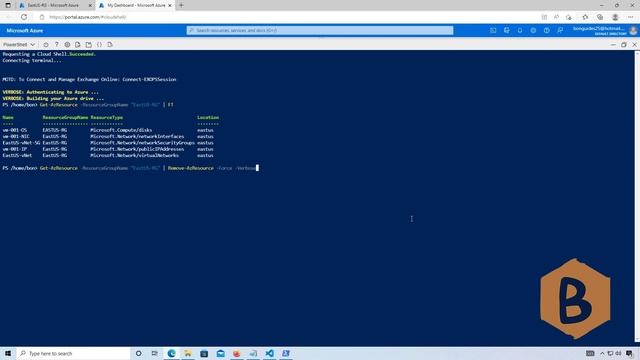The width and height of the screenshot is (640, 360).
Task: Click the web preview icon
Action: [110, 44]
